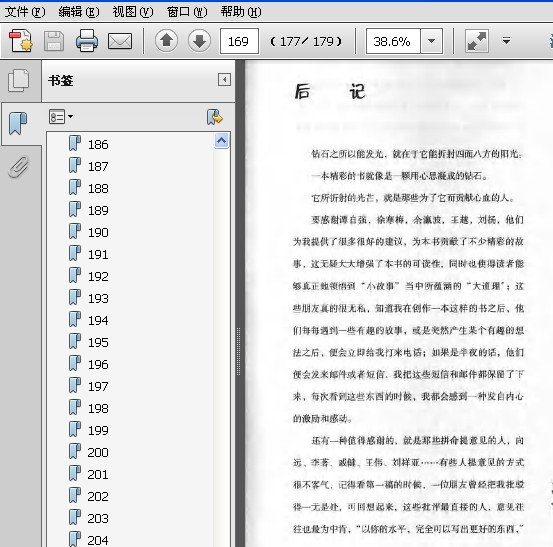This screenshot has height=547, width=553.
Task: Select bookmark 194
Action: [x=98, y=321]
